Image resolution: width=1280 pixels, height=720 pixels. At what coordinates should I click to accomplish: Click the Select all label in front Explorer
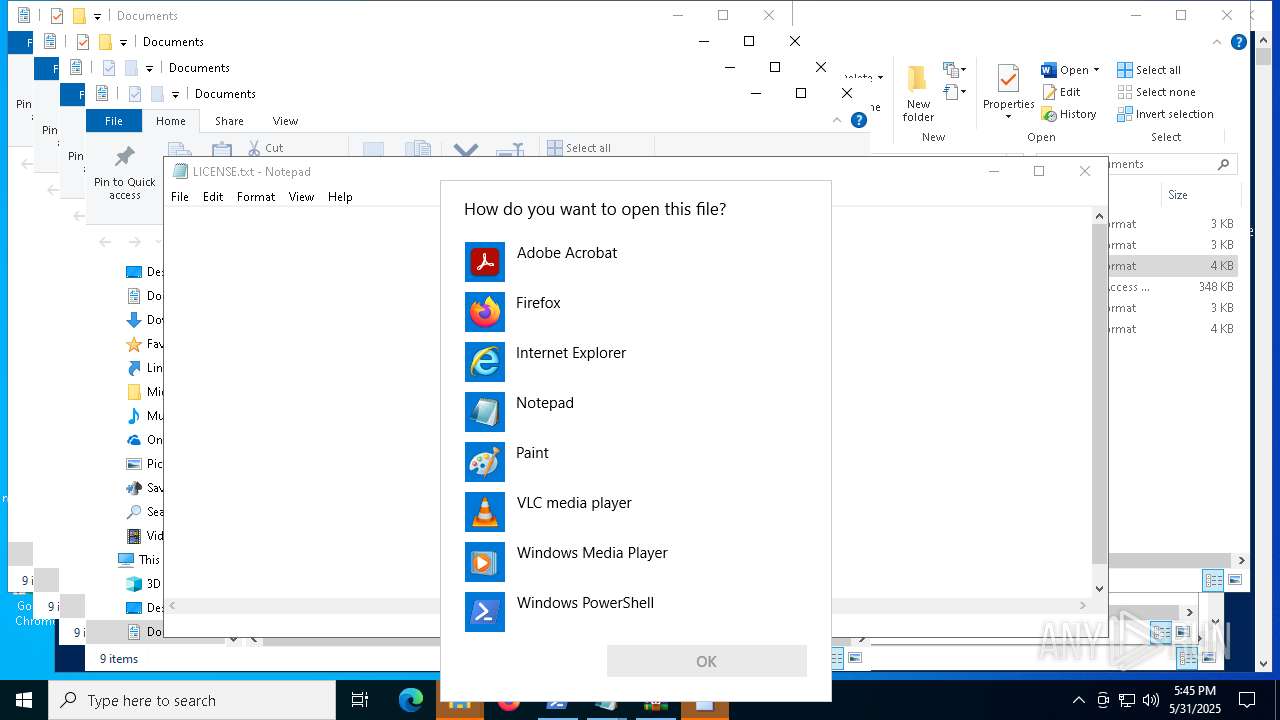click(588, 148)
